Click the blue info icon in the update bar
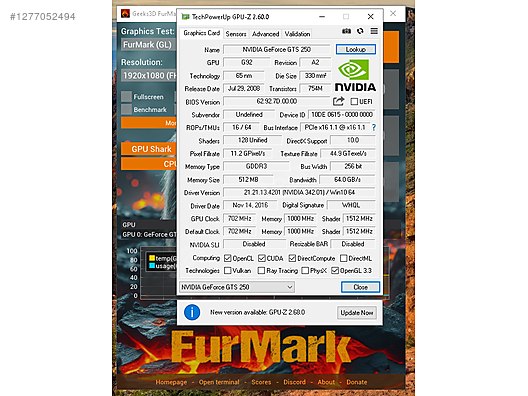Screen dimensions: 528x396 (x=192, y=312)
